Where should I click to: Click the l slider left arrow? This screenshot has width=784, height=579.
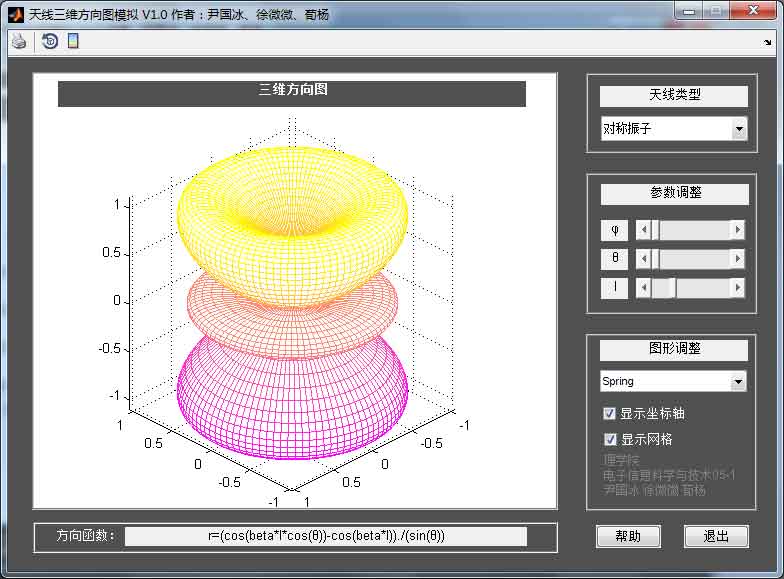click(x=644, y=288)
